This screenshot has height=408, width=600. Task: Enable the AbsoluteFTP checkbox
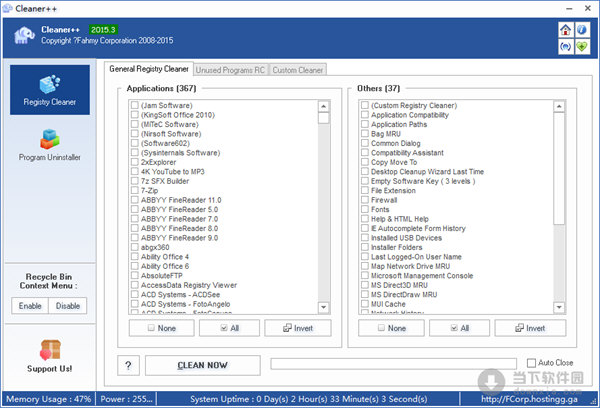coord(135,275)
